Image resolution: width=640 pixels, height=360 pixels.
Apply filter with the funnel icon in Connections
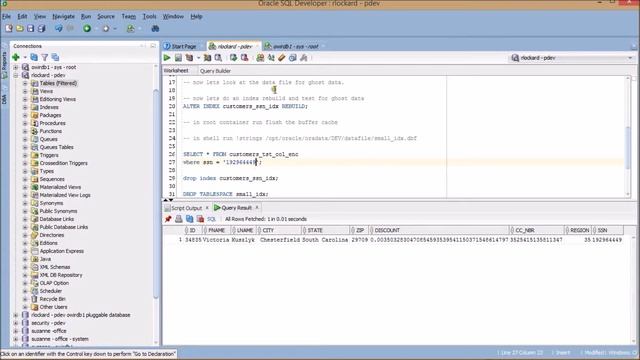[44, 57]
